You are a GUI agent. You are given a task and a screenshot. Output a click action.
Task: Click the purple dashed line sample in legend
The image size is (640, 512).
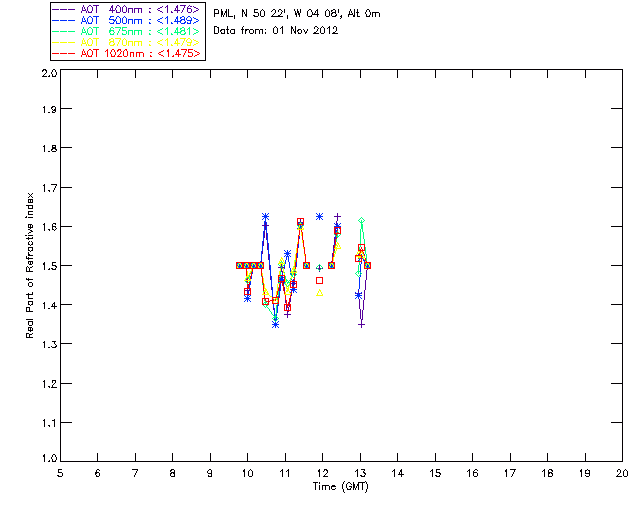64,9
